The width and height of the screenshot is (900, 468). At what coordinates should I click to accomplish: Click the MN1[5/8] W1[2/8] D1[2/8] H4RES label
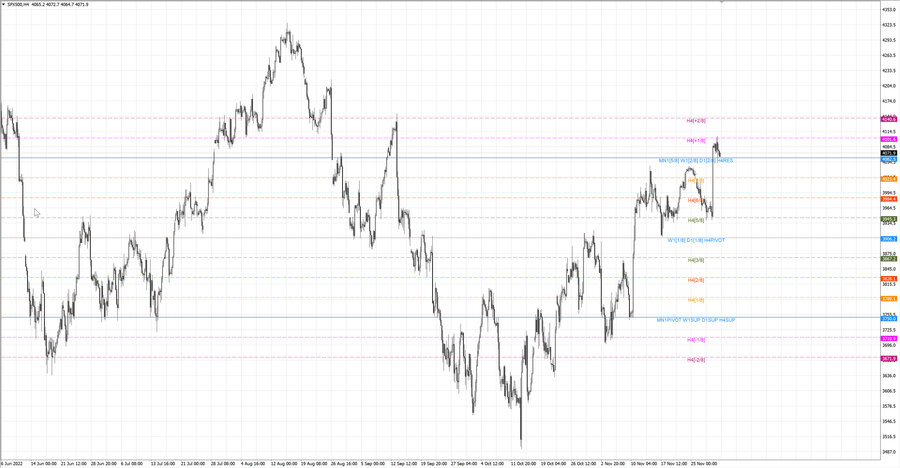[696, 161]
